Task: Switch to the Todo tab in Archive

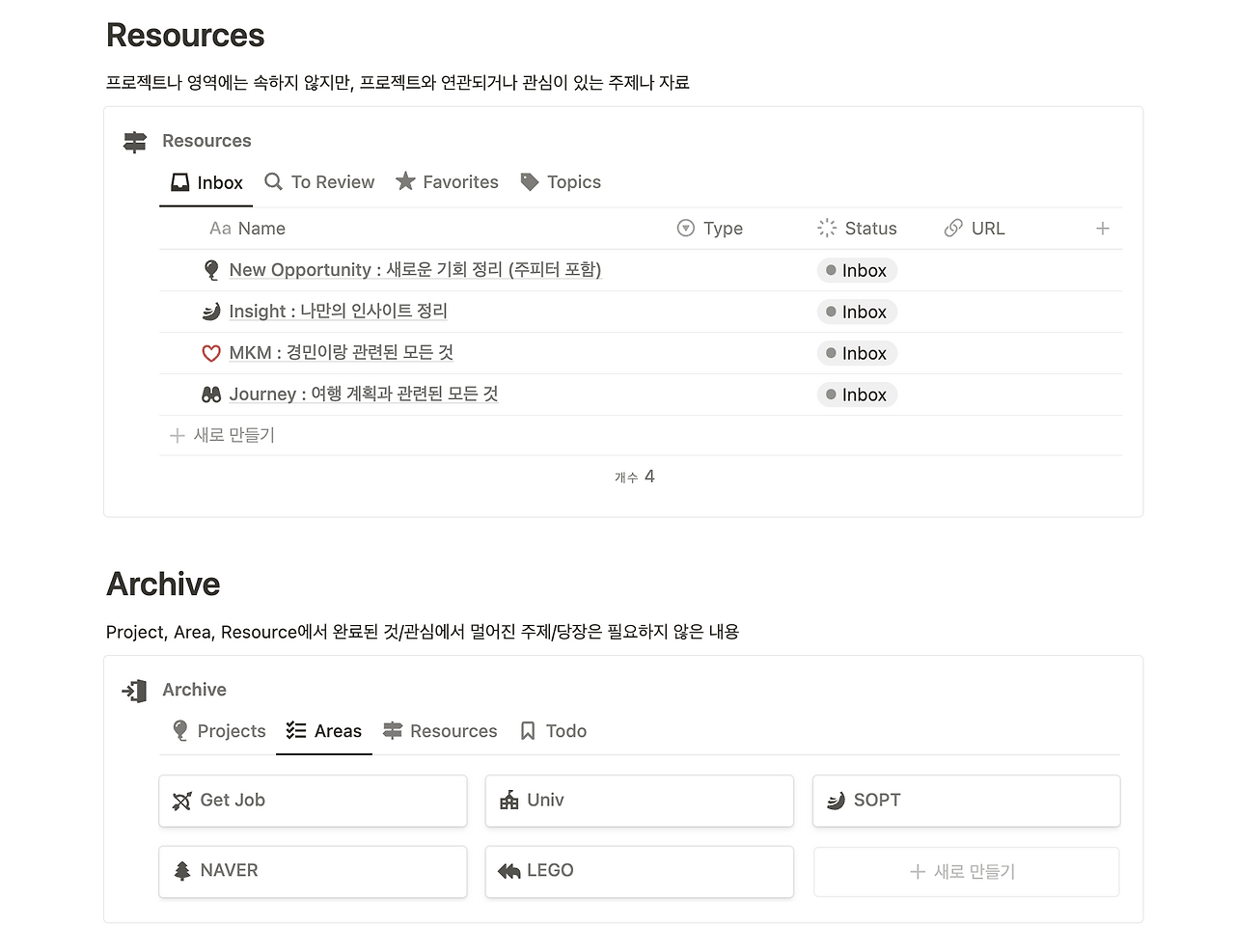Action: 553,730
